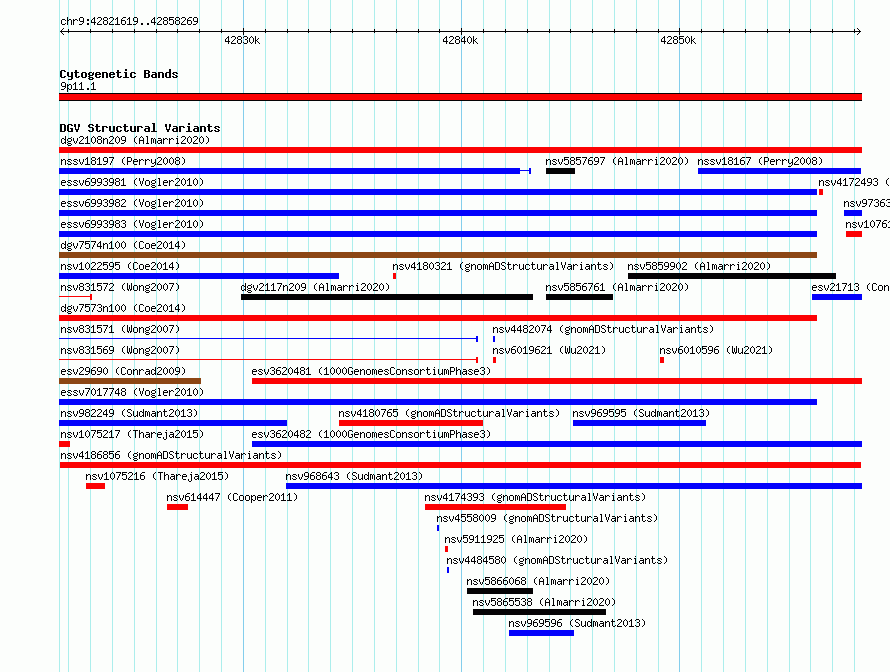Select nsv1022595 (Coe2014) label

tap(120, 266)
